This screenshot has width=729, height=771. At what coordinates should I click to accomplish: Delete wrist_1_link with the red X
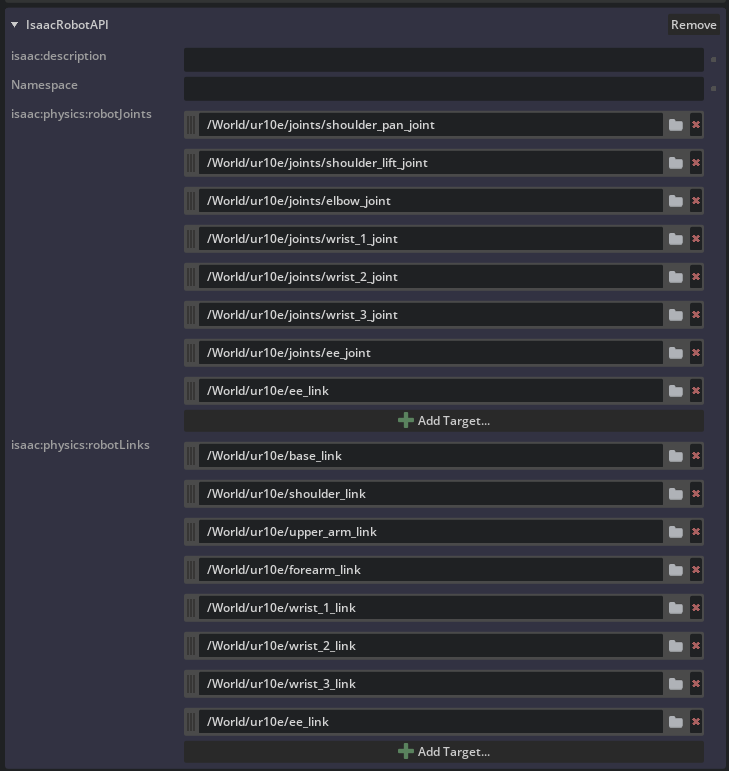(696, 608)
